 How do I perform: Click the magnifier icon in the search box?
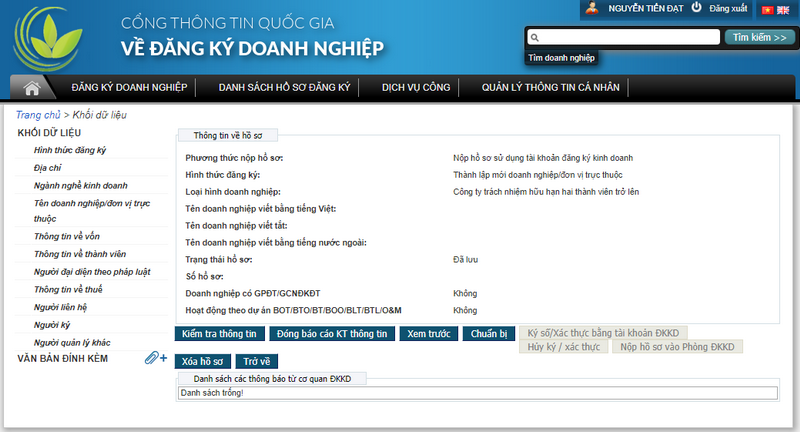pyautogui.click(x=535, y=37)
